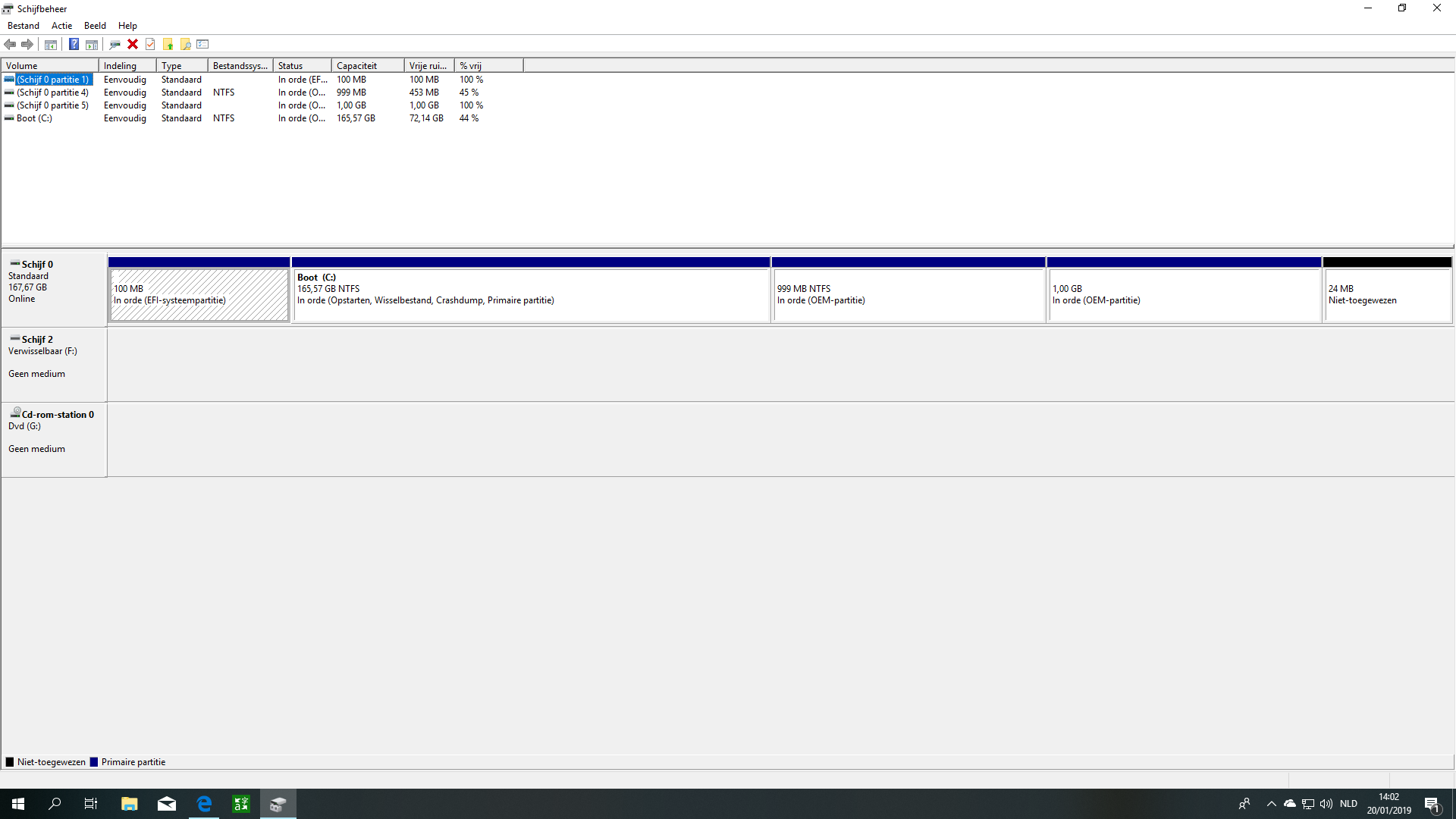Click the blue question mark Help icon
The width and height of the screenshot is (1456, 819).
[x=74, y=44]
